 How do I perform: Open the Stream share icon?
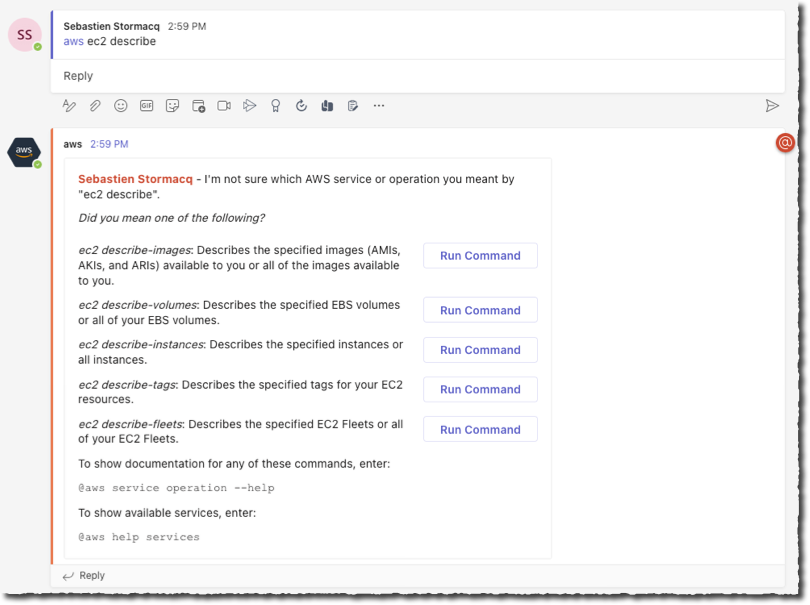[x=250, y=105]
